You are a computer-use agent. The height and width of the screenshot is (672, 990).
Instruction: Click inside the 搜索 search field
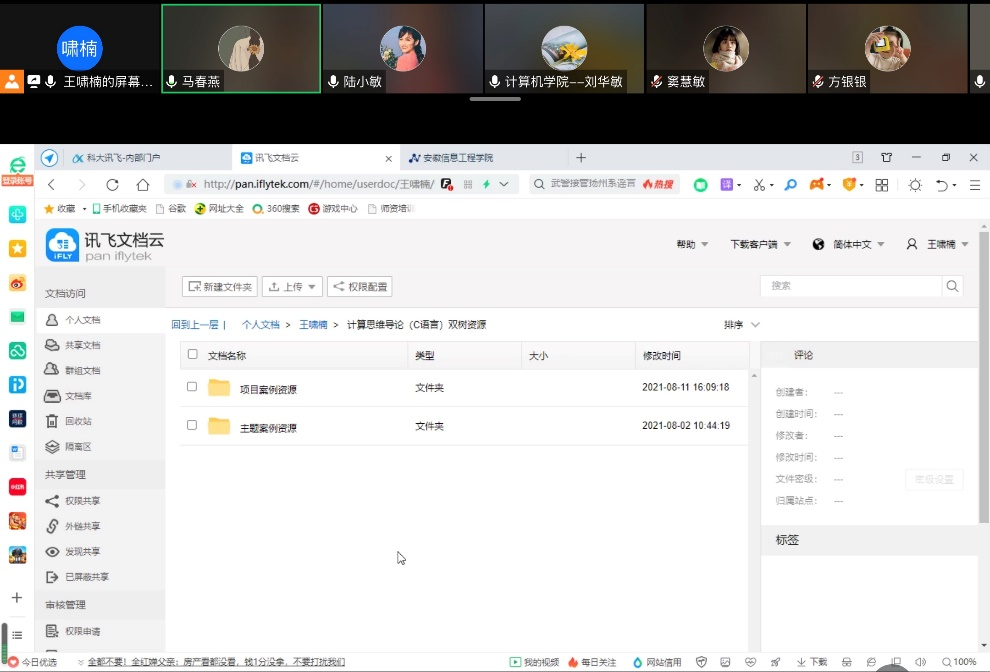[850, 285]
